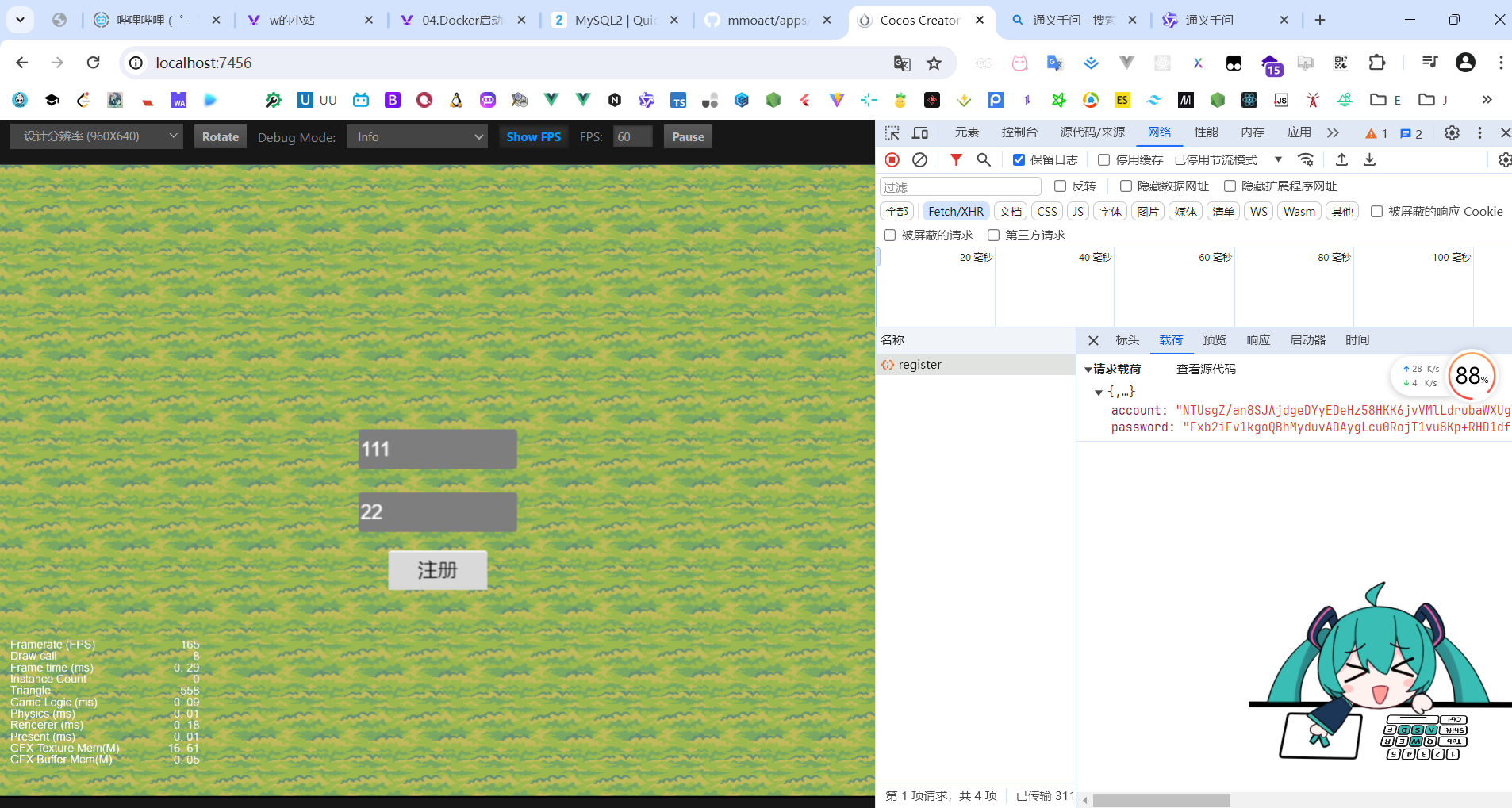Collapse the 请求载荷 section
The image size is (1512, 808).
1088,370
